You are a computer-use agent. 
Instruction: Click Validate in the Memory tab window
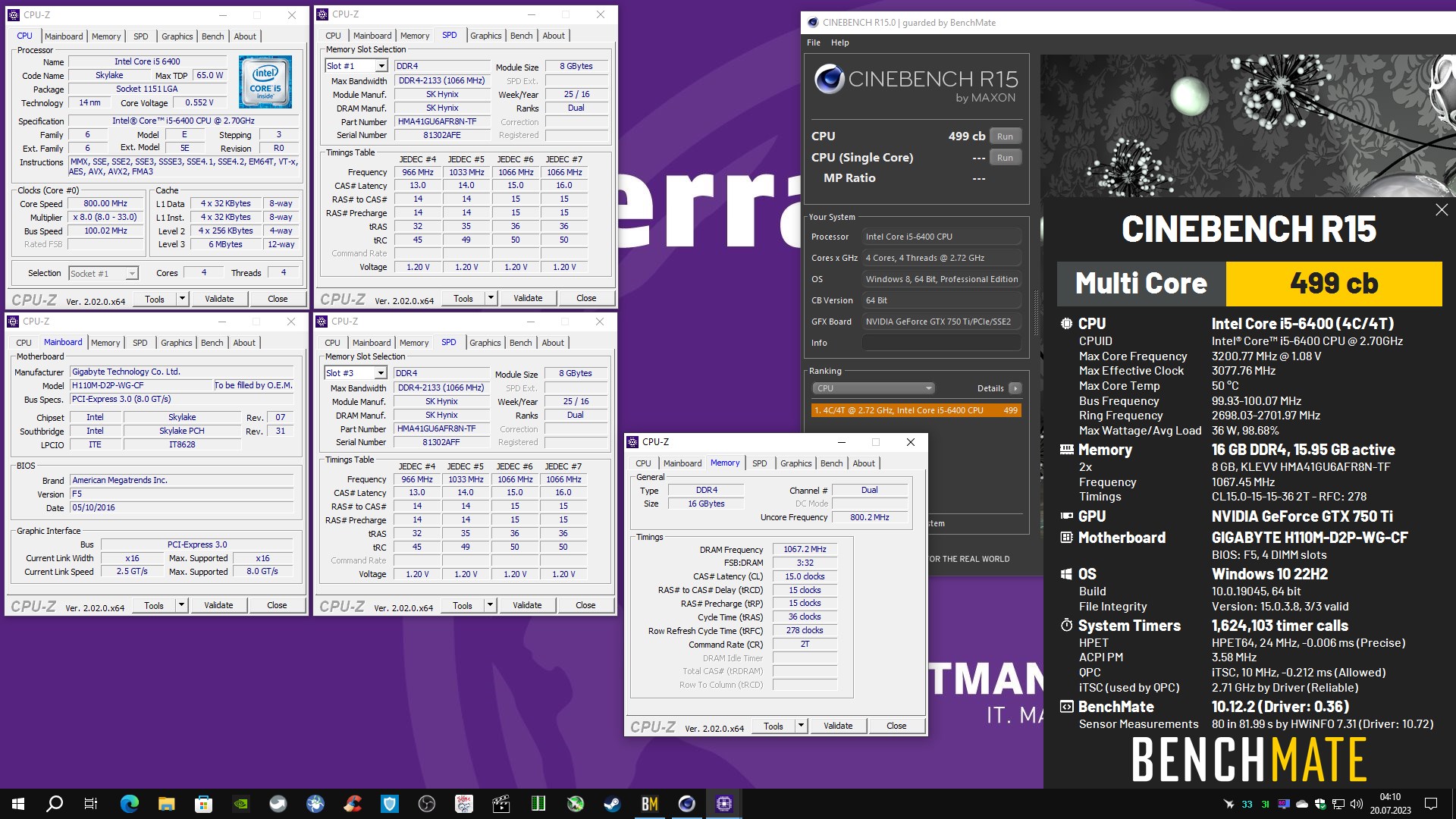coord(838,726)
